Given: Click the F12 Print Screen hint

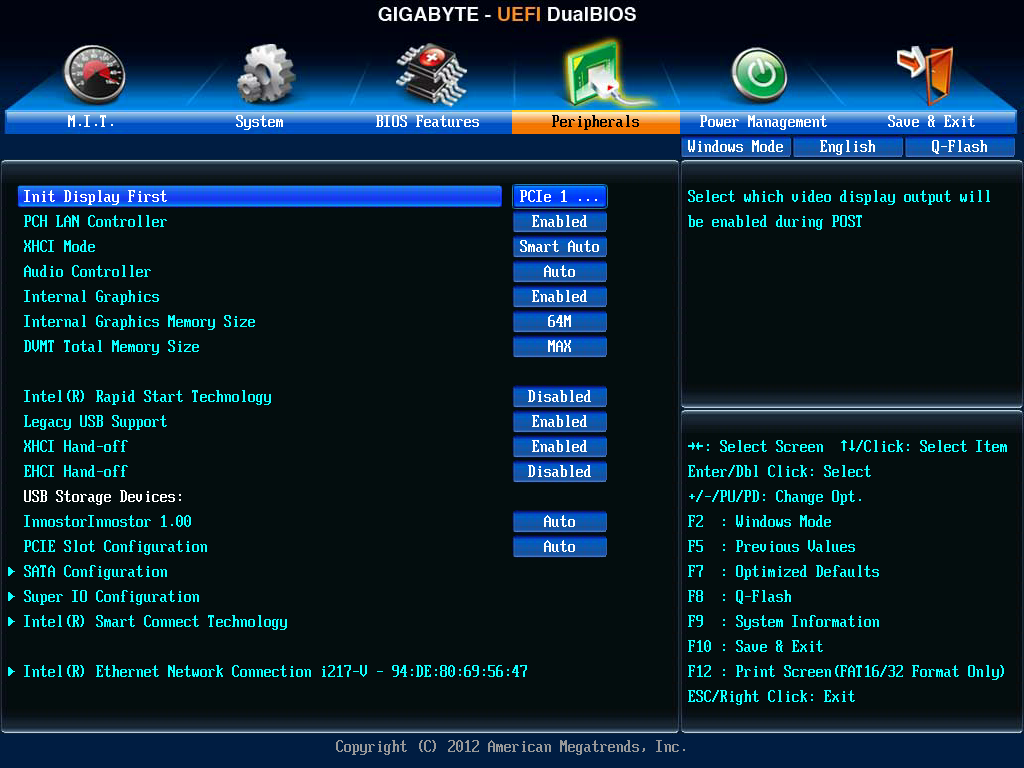Looking at the screenshot, I should (846, 672).
